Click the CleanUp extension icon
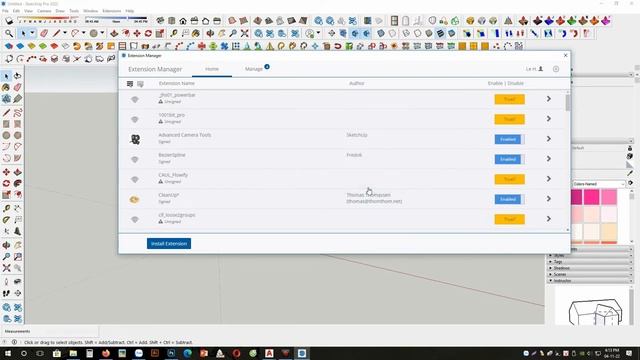This screenshot has height=360, width=640. pyautogui.click(x=135, y=199)
